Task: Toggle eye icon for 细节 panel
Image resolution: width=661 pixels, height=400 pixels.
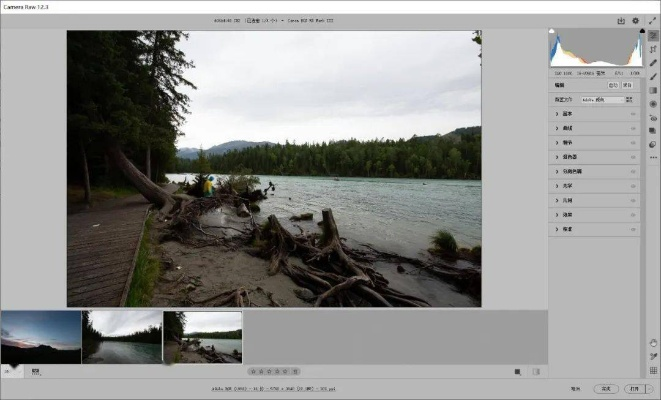Action: point(633,143)
